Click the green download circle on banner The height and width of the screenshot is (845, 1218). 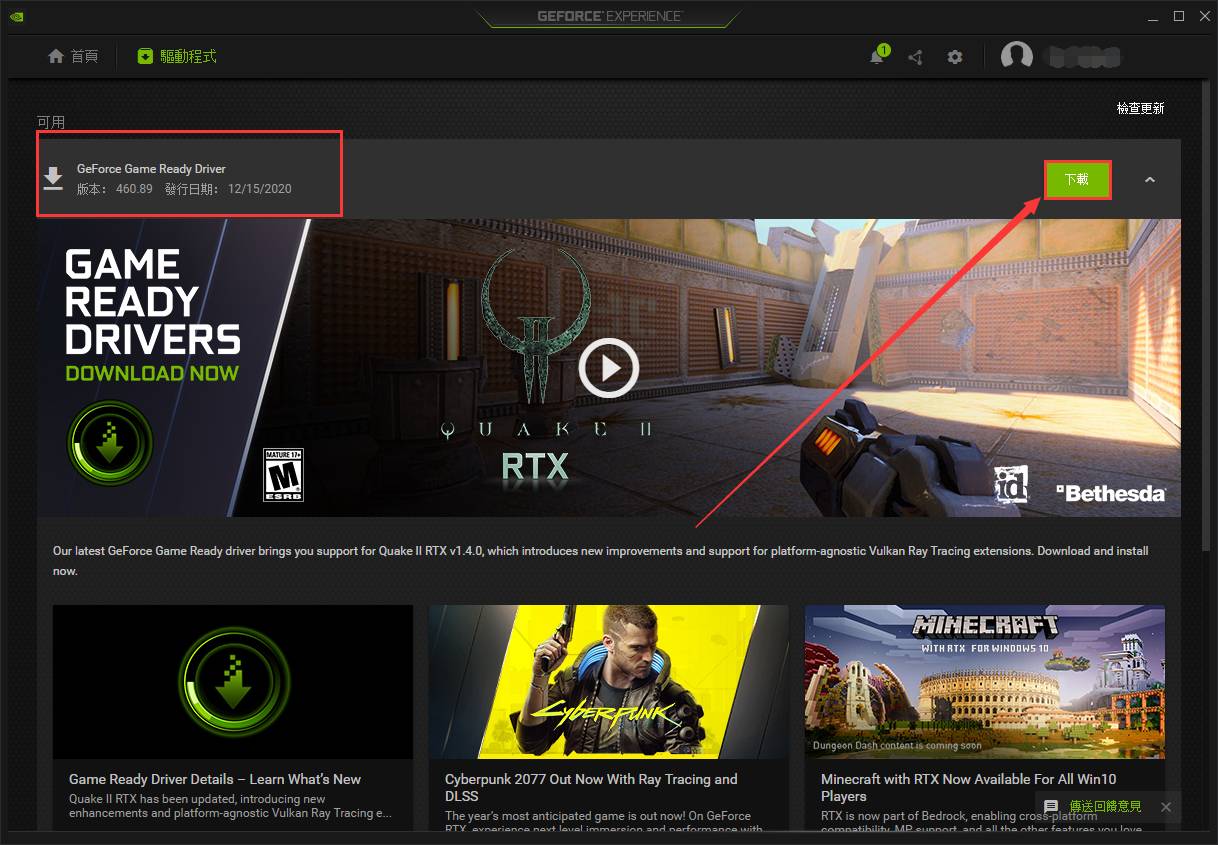click(110, 441)
